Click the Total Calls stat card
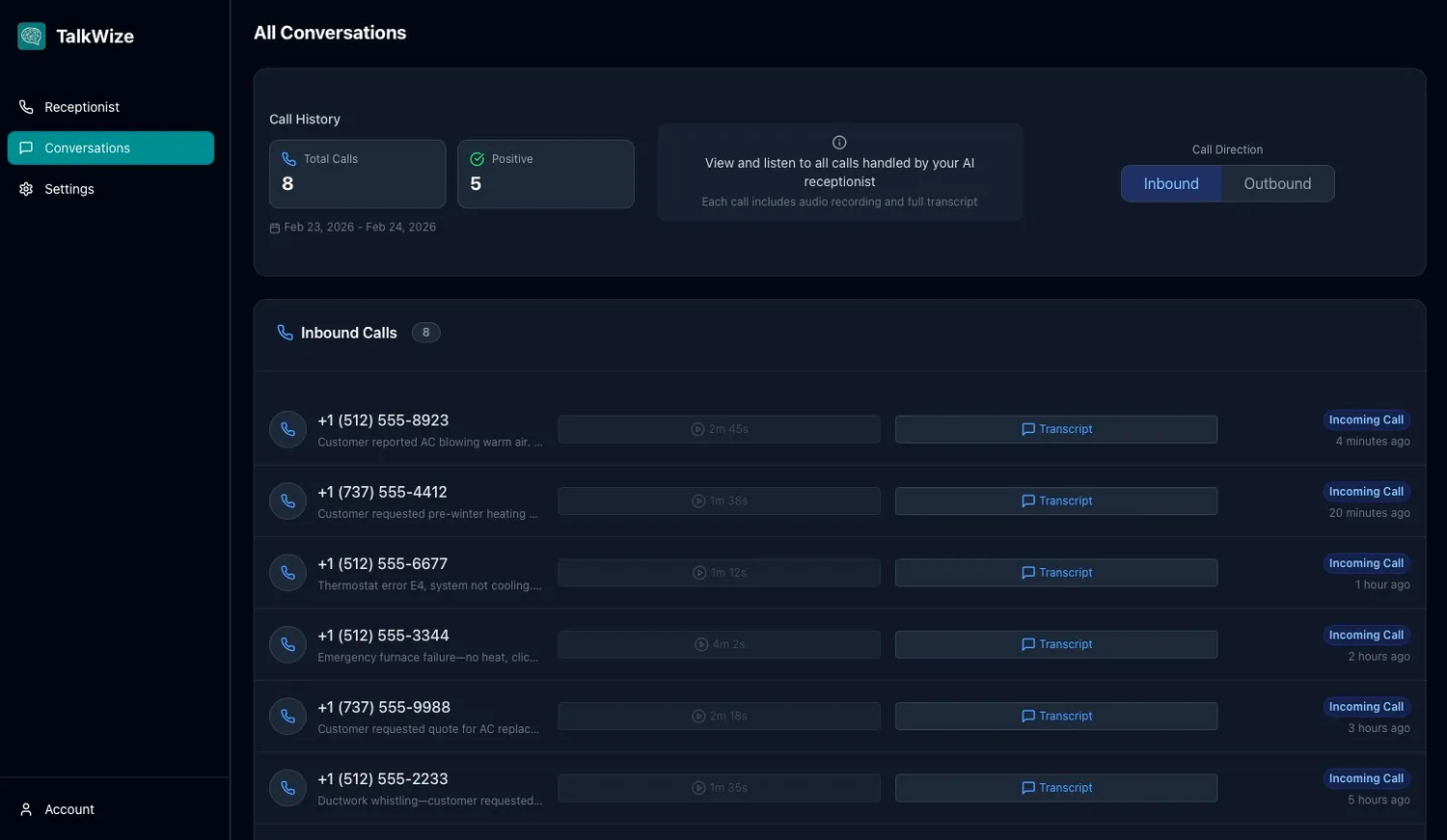The image size is (1447, 840). tap(357, 174)
